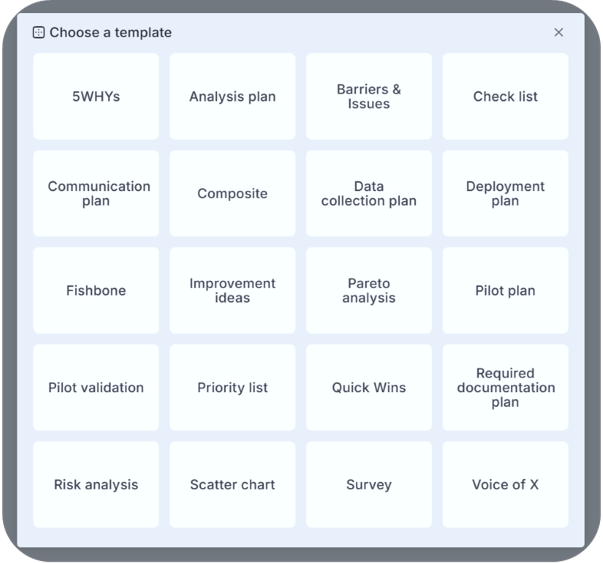Pick the Pilot validation template
The width and height of the screenshot is (603, 563).
(x=96, y=388)
